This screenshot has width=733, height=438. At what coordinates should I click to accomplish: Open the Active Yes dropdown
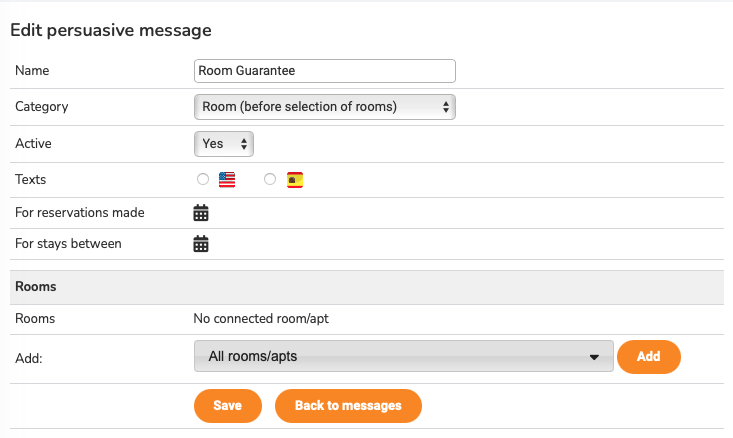tap(224, 144)
